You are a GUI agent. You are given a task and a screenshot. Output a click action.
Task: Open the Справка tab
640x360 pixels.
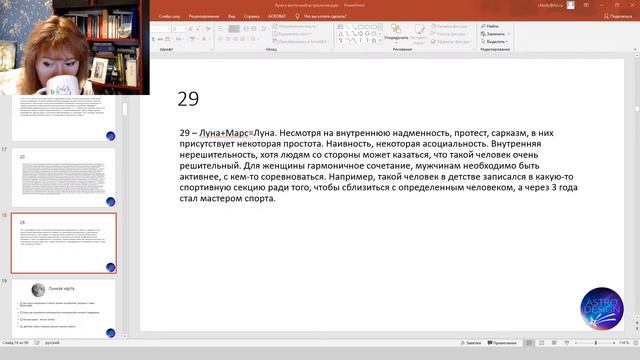tap(251, 16)
